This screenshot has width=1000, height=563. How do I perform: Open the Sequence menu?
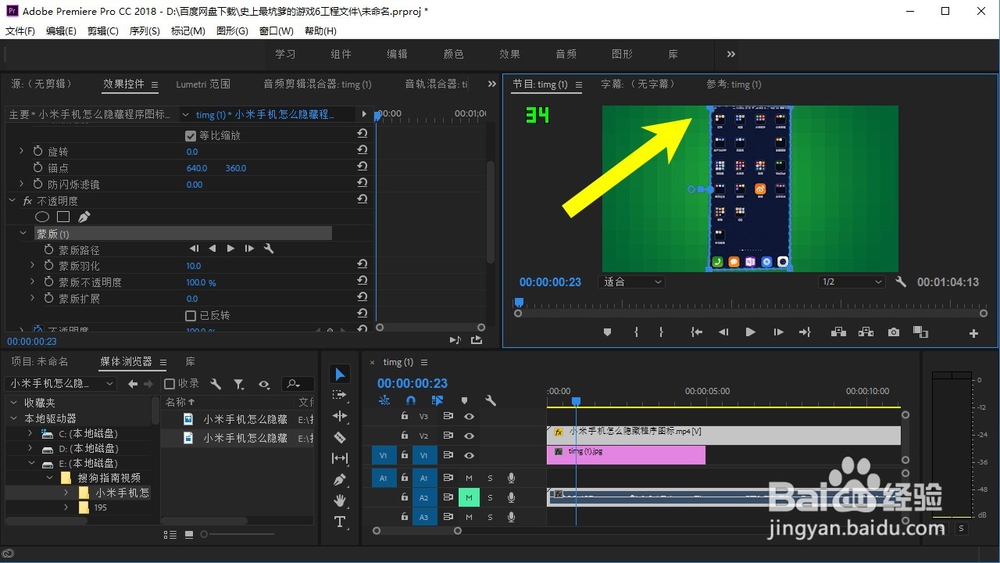point(145,31)
